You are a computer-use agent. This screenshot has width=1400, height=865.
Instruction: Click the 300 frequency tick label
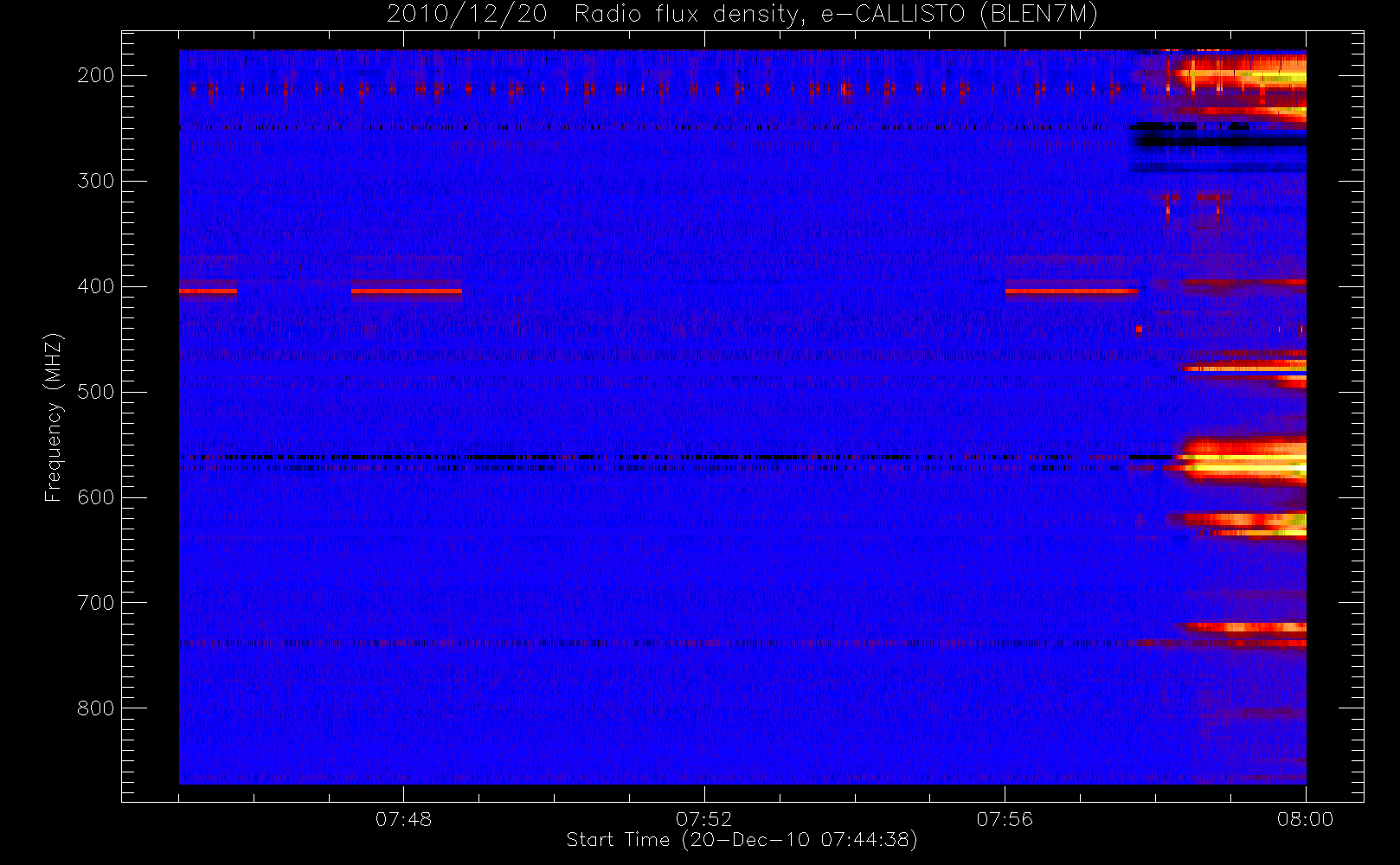point(95,181)
